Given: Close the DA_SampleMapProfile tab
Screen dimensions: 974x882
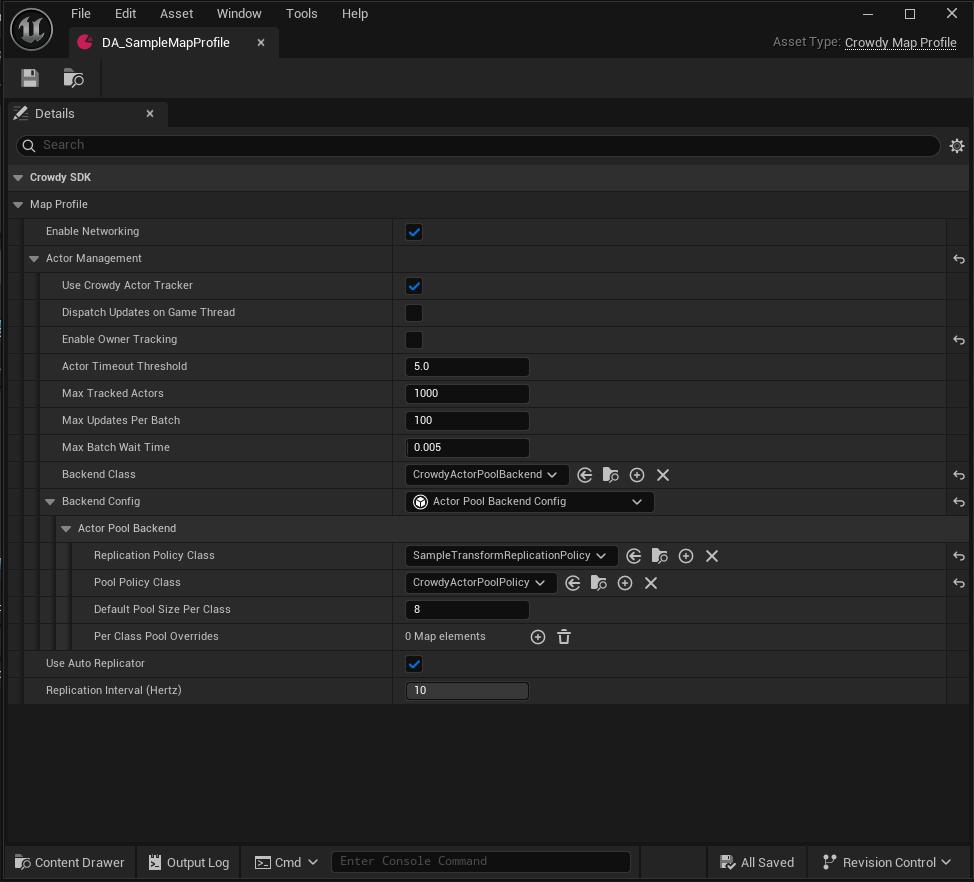Looking at the screenshot, I should click(x=261, y=43).
